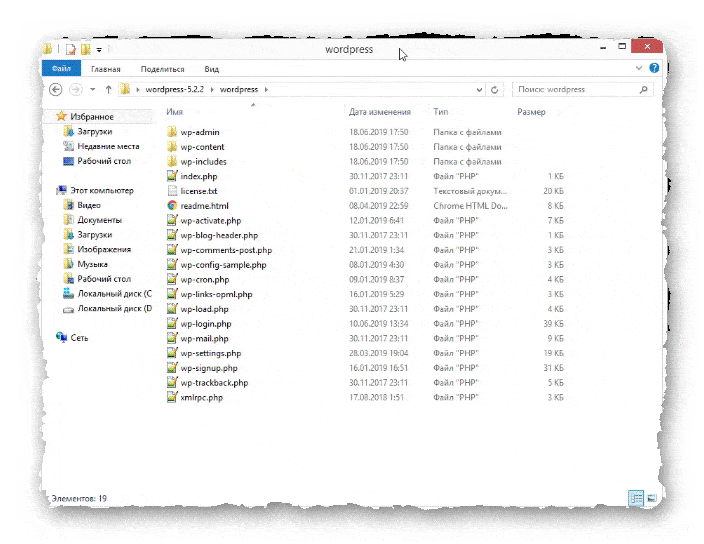Open the Поделиться ribbon tab
Viewport: 704px width, 544px height.
(x=163, y=69)
